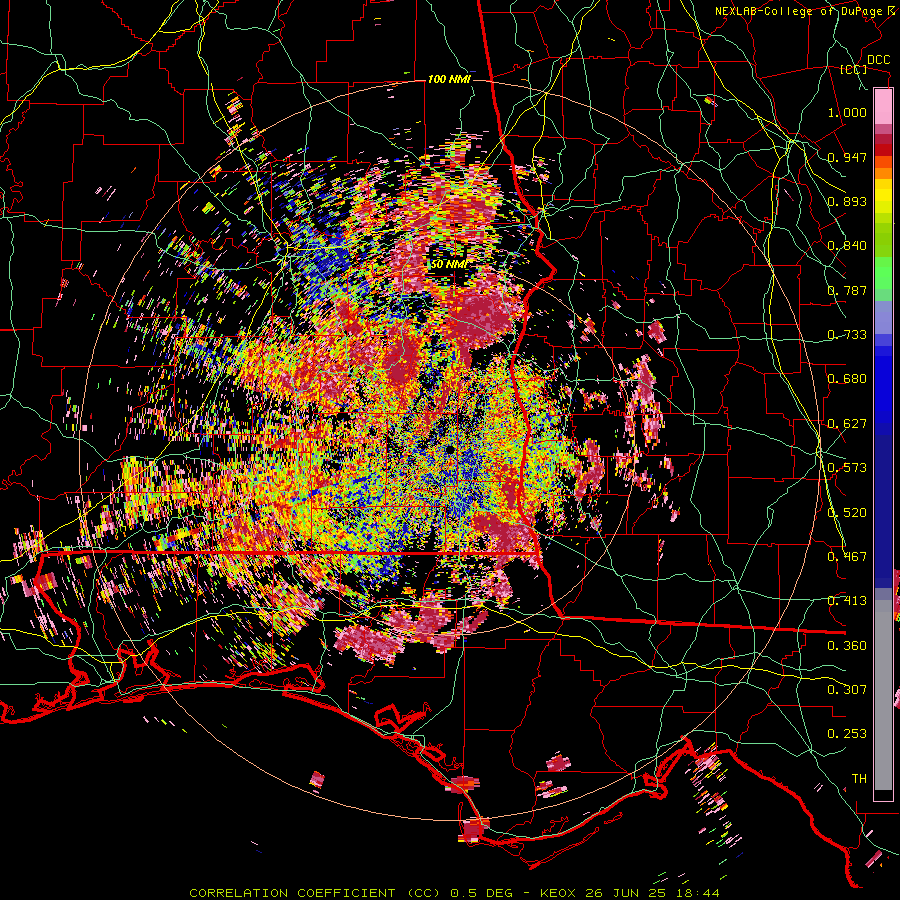Click the TH threshold label on legend
This screenshot has width=900, height=900.
[x=859, y=779]
